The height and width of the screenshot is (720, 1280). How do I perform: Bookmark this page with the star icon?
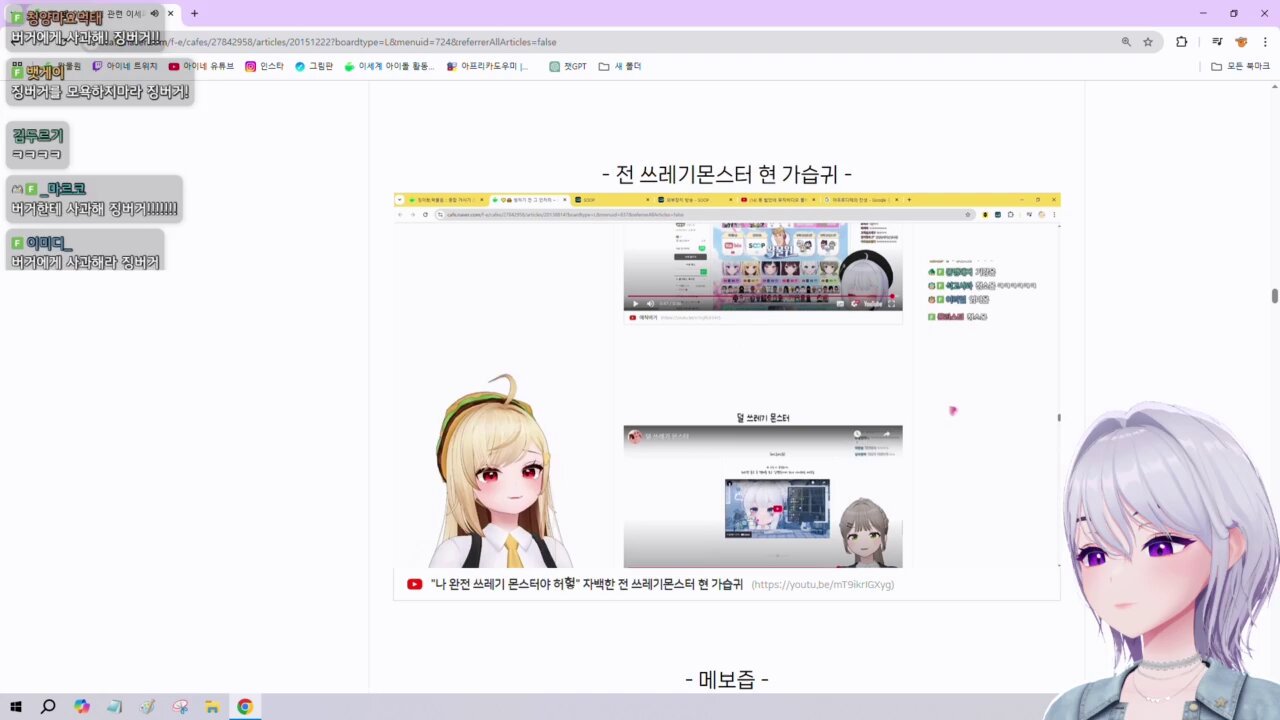coord(1148,42)
